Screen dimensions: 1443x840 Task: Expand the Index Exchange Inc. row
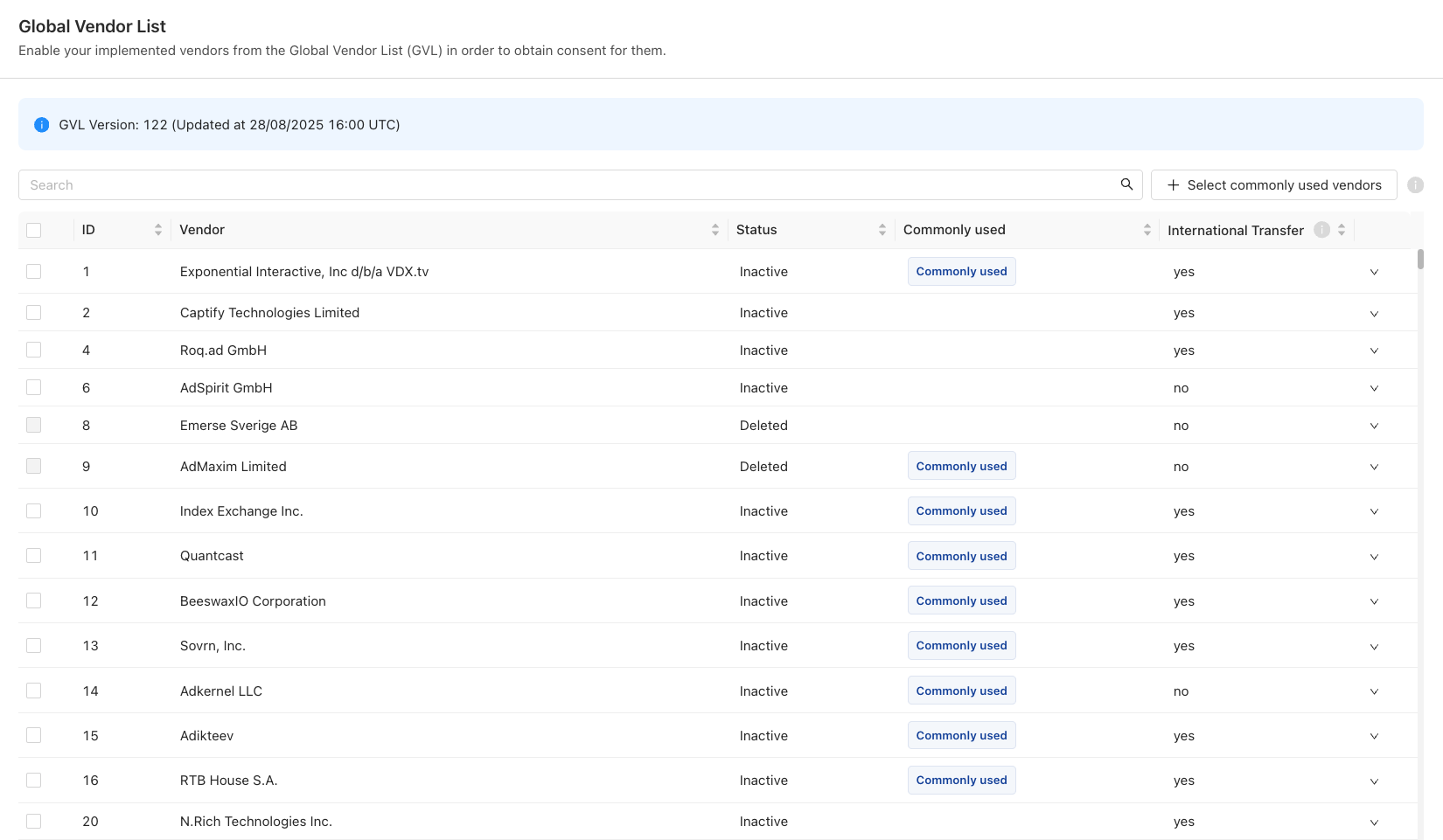point(1374,511)
